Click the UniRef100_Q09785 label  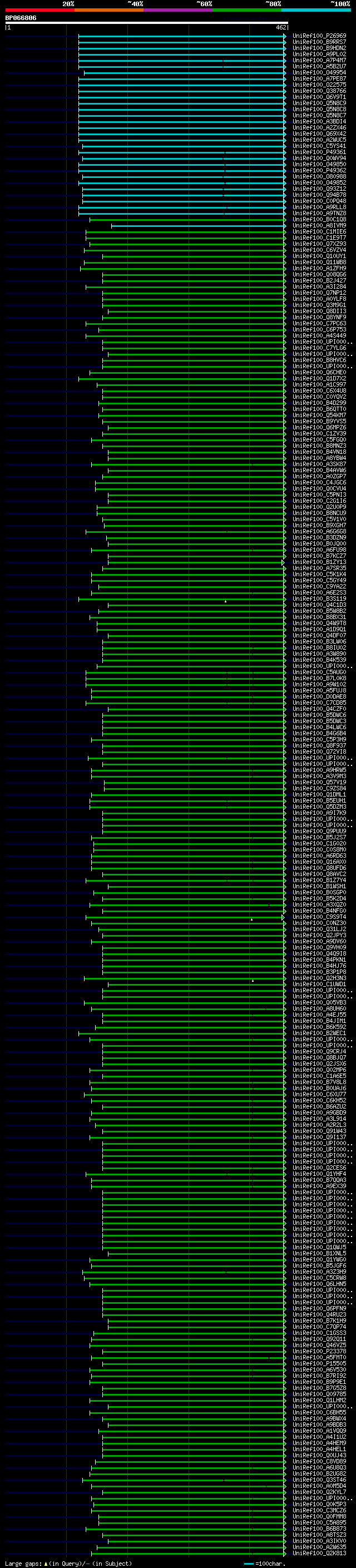click(319, 1393)
